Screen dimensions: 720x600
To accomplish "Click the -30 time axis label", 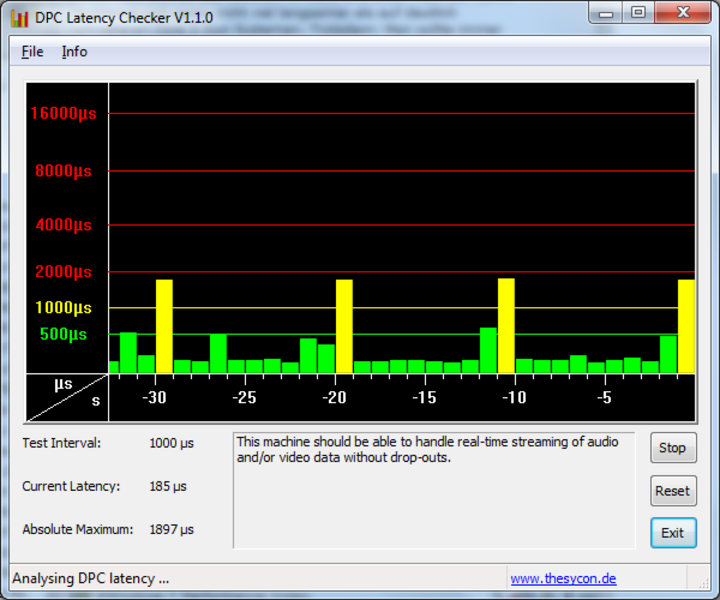I will click(154, 398).
